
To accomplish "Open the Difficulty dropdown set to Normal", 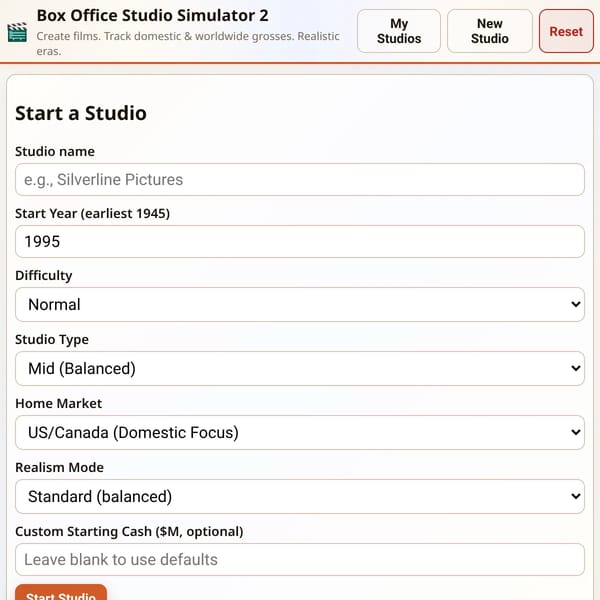I will 300,305.
